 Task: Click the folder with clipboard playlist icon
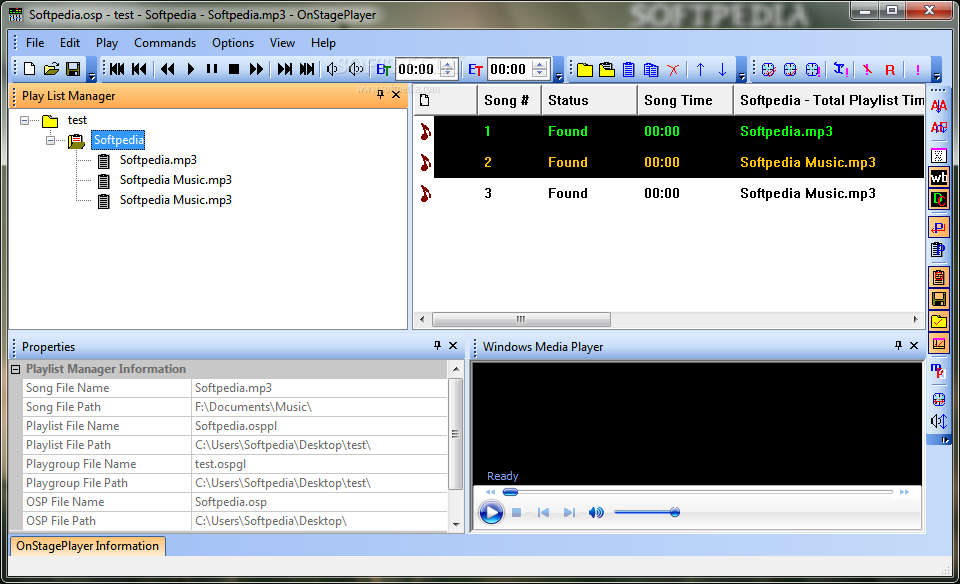pos(607,70)
